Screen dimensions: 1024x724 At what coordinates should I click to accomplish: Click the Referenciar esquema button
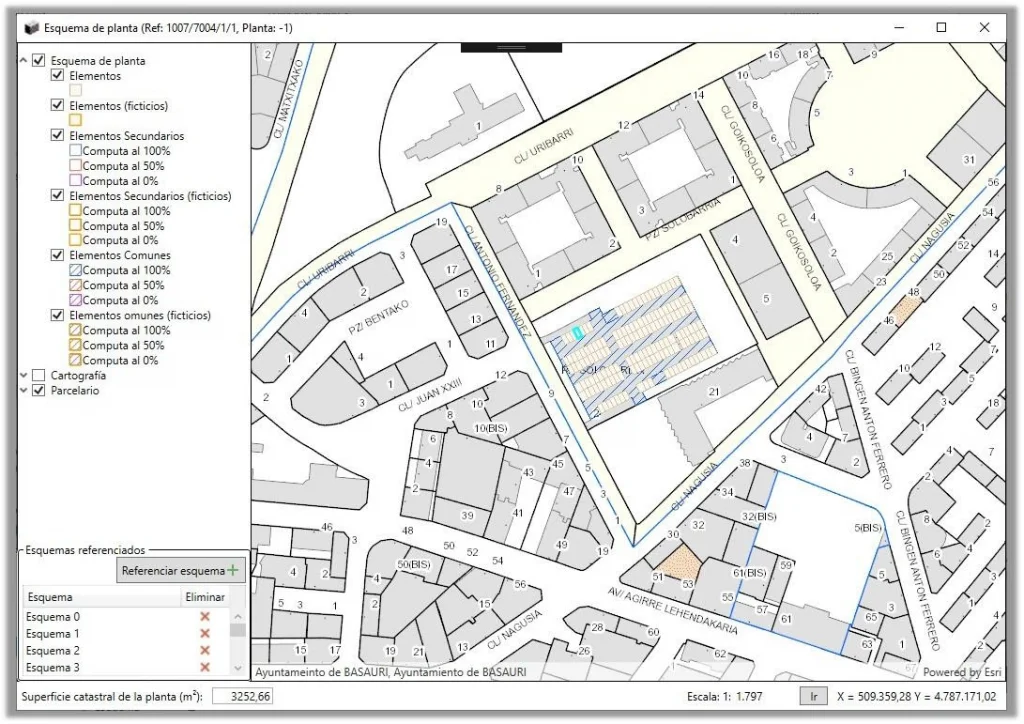pos(181,571)
